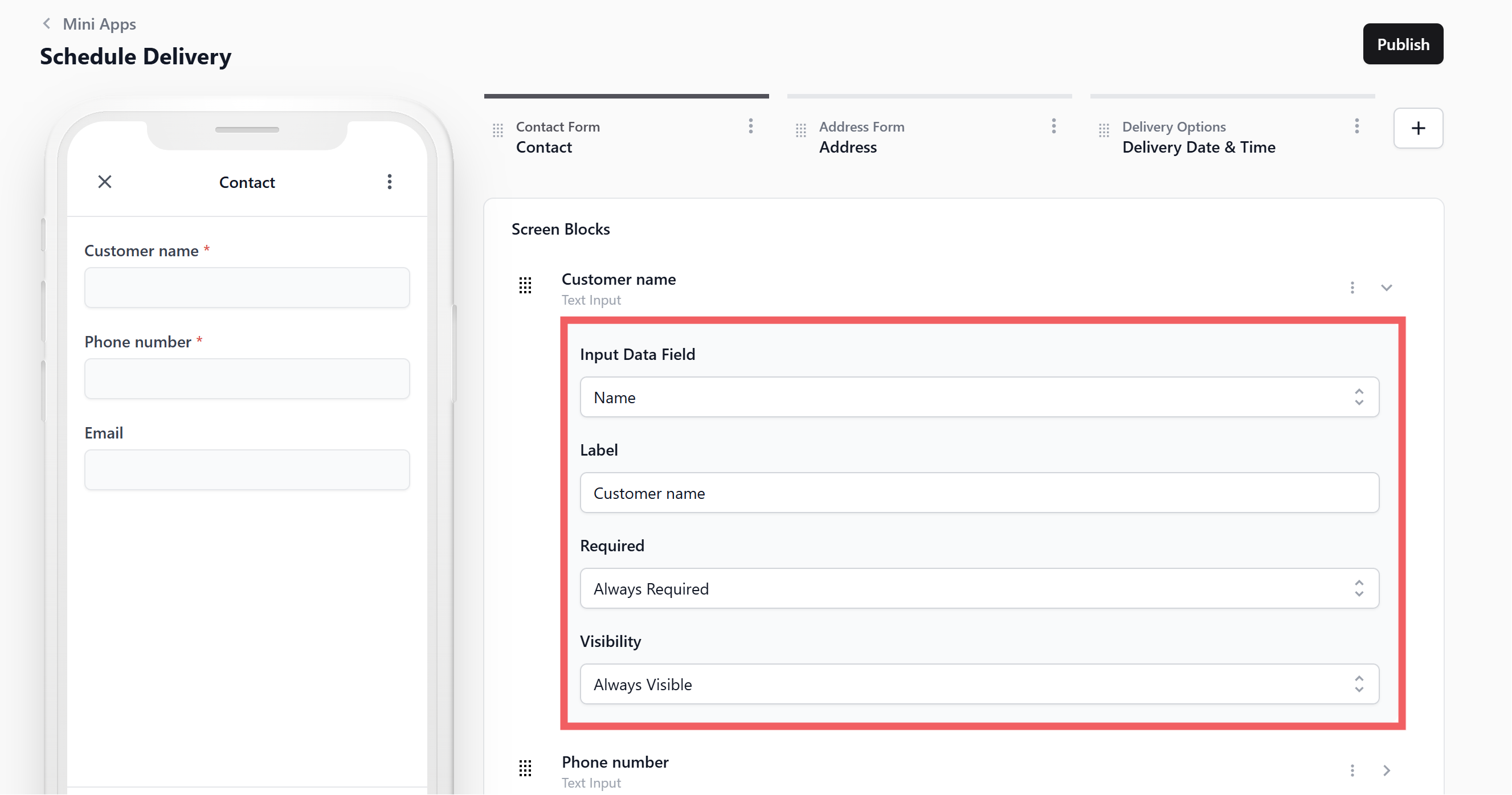Expand the Phone number block
This screenshot has width=1512, height=795.
coord(1386,771)
